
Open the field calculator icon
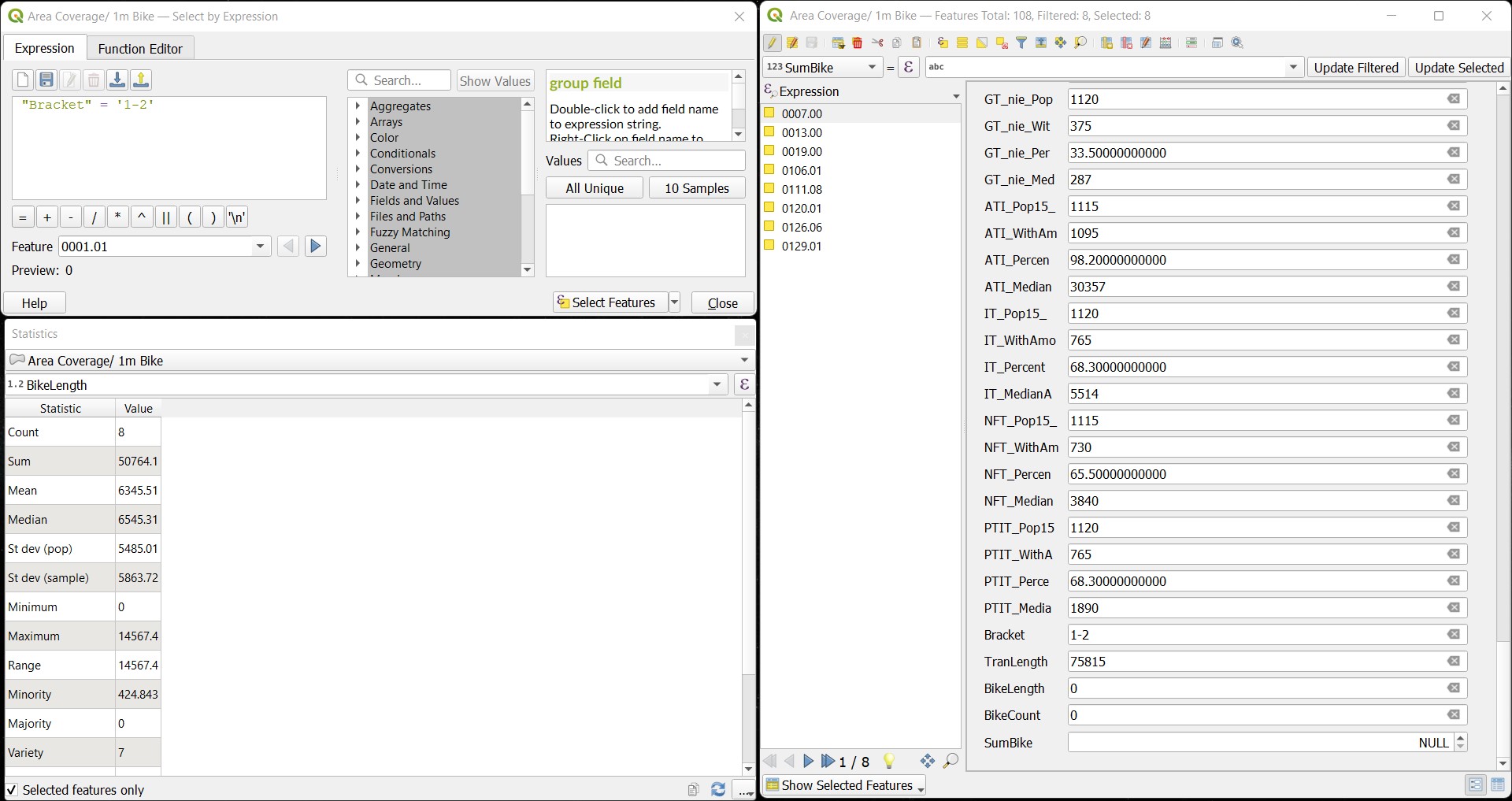click(x=1165, y=43)
